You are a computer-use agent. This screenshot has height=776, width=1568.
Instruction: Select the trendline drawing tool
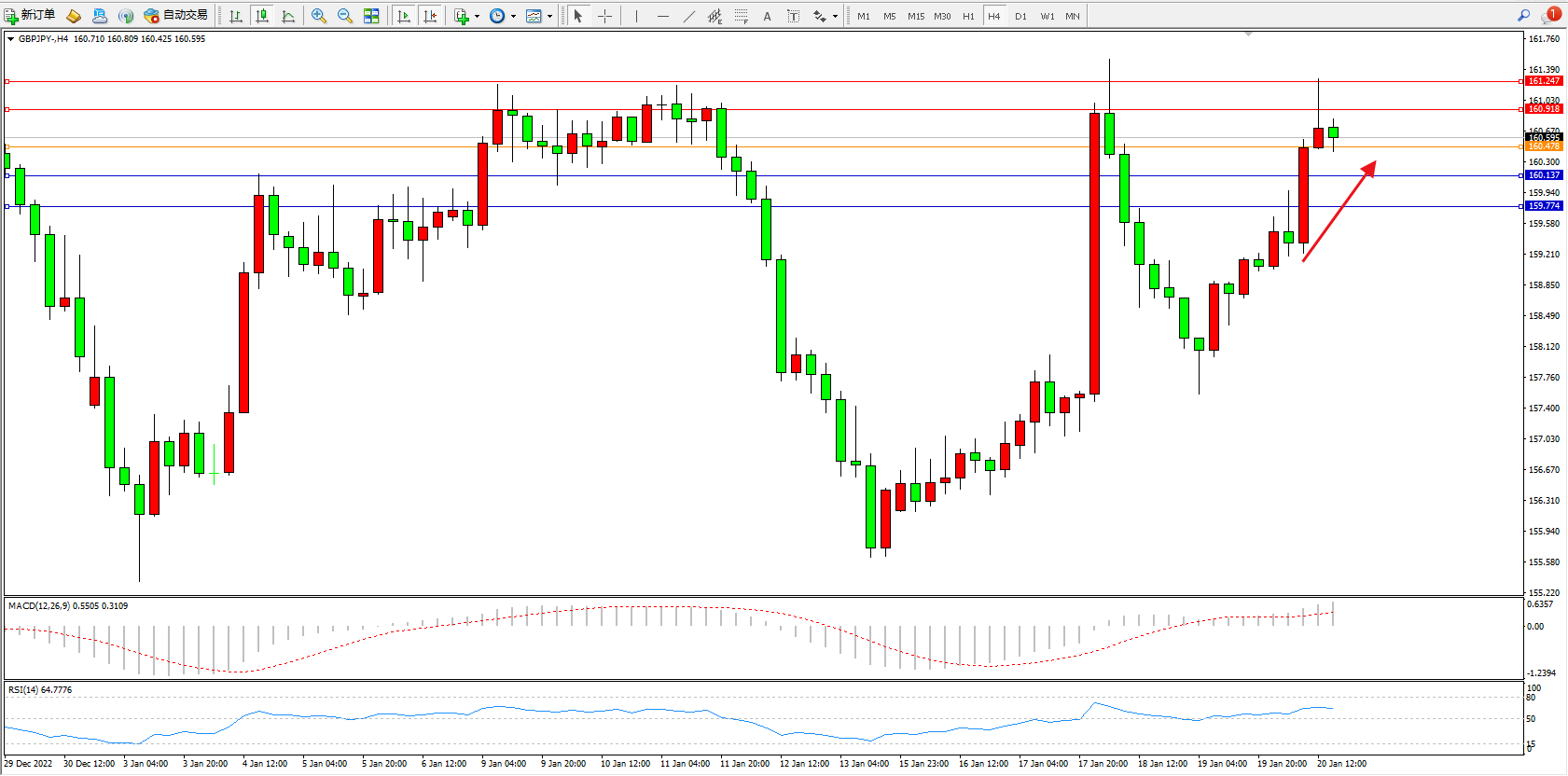pos(688,16)
